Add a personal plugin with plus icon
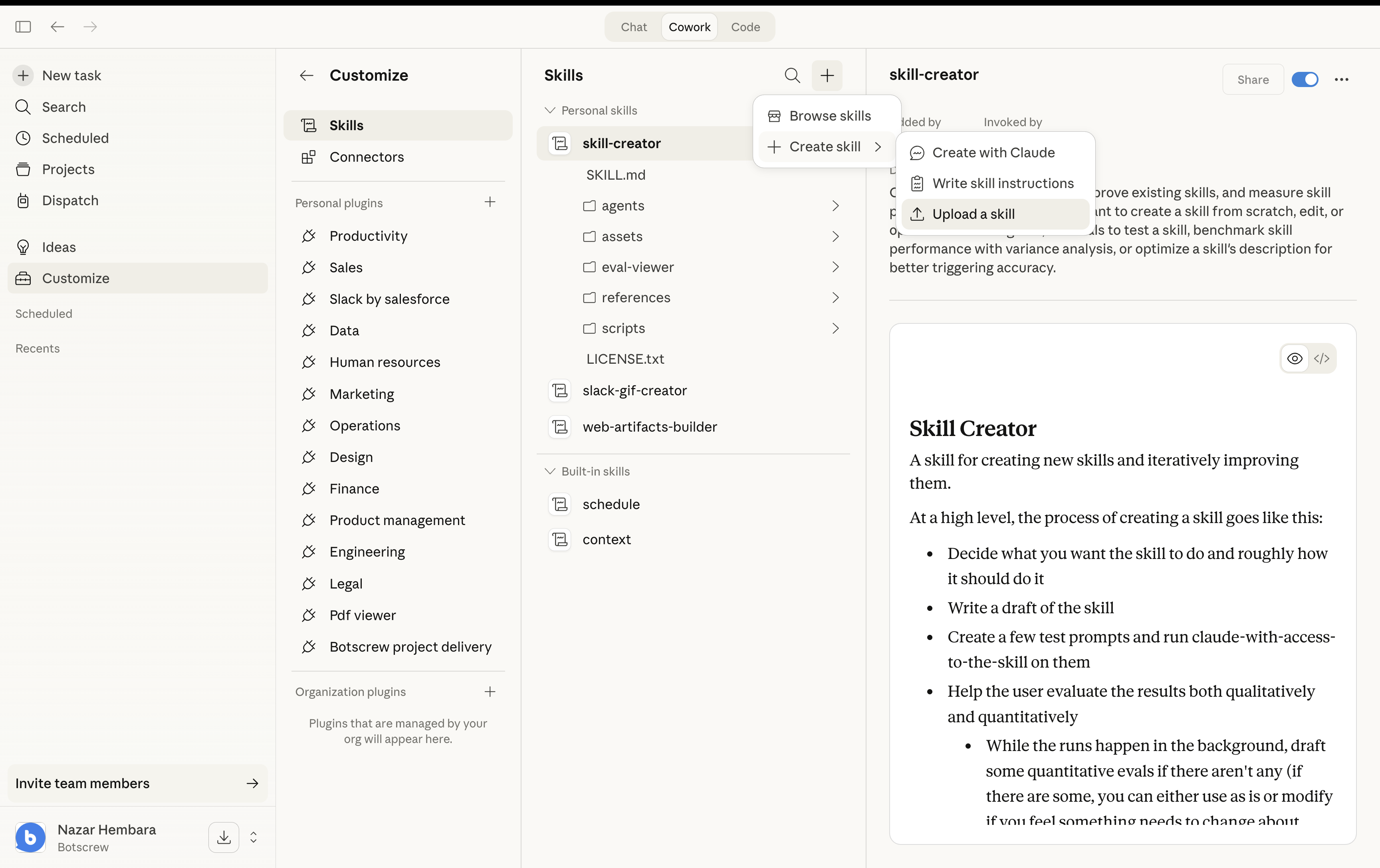Screen dimensions: 1380x868 (490, 202)
